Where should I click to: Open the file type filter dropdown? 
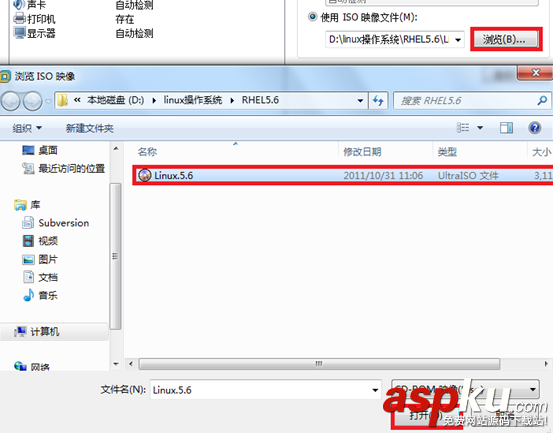533,389
